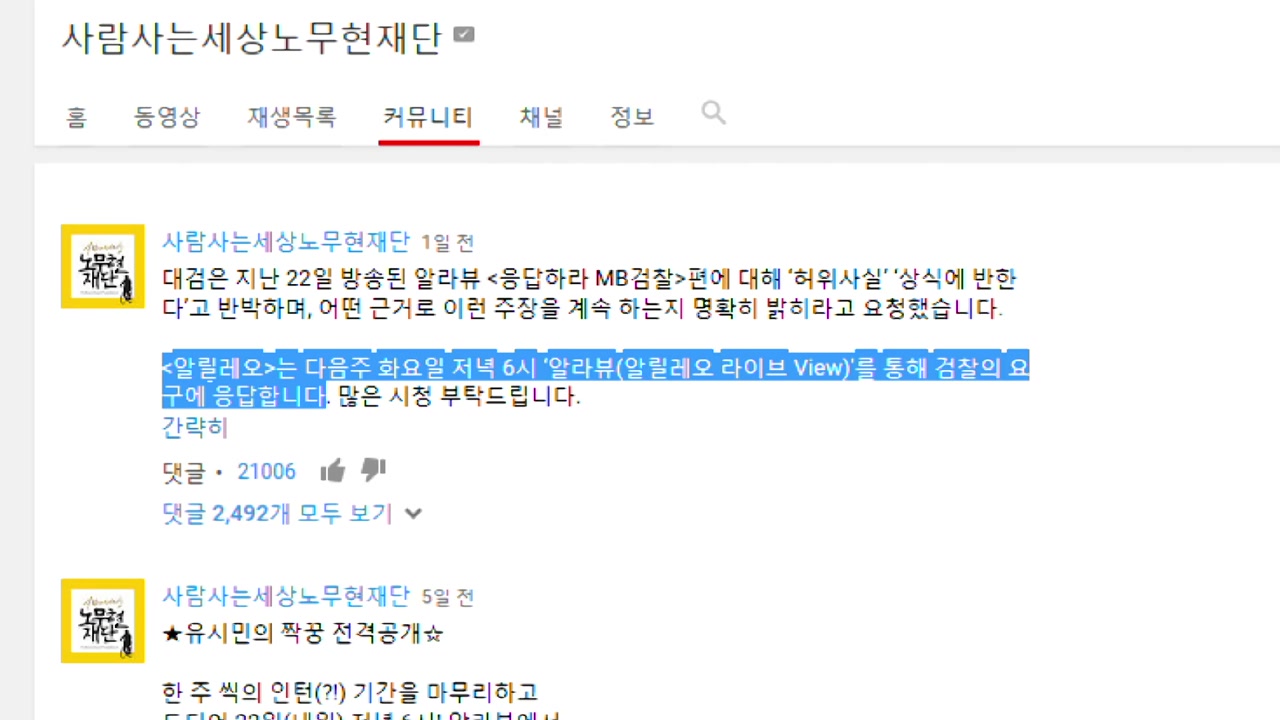Open second post's channel avatar
1280x720 pixels.
tap(103, 620)
